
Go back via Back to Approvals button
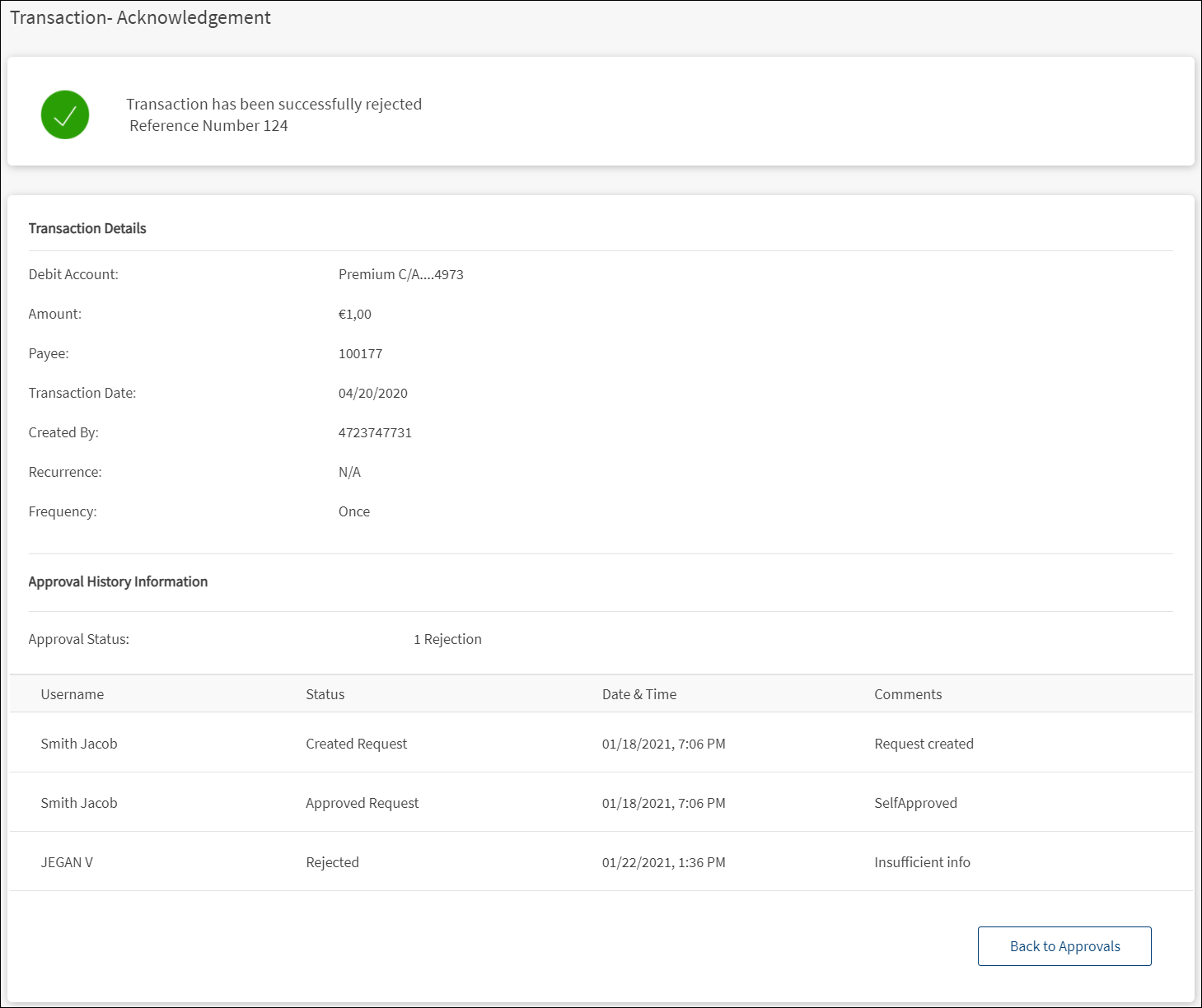coord(1064,946)
